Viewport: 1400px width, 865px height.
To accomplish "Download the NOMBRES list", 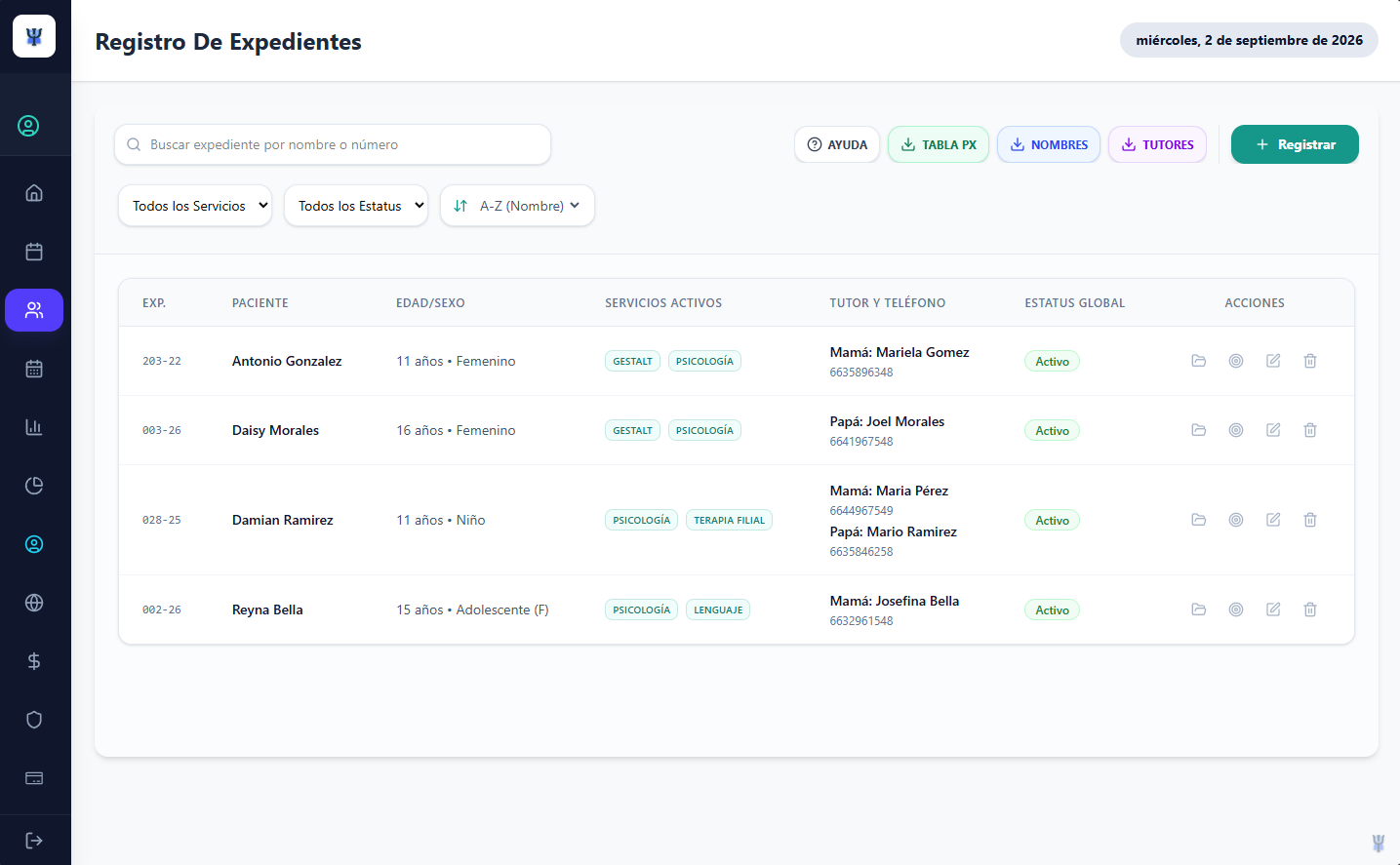I will pos(1049,144).
